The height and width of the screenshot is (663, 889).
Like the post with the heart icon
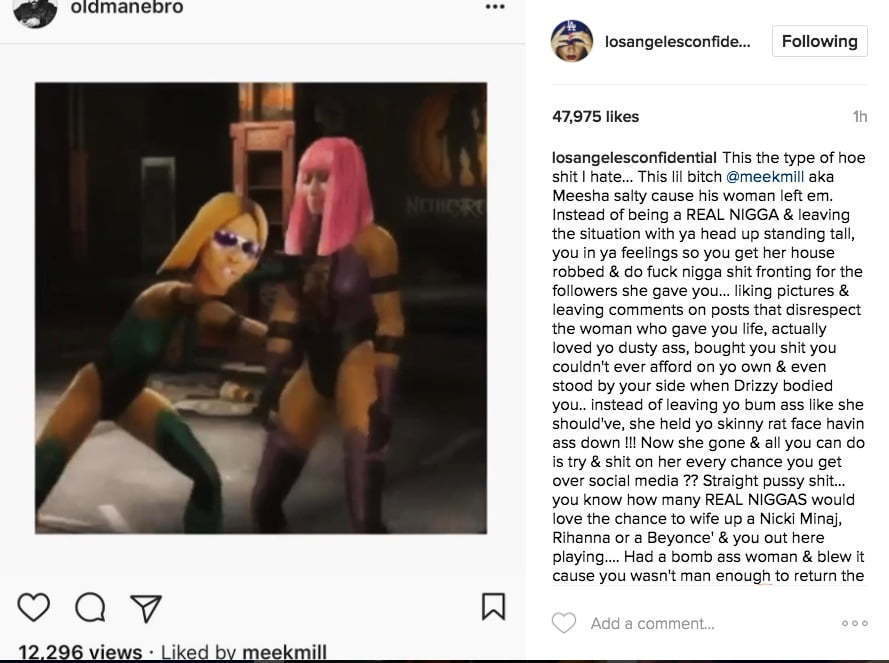[x=34, y=607]
